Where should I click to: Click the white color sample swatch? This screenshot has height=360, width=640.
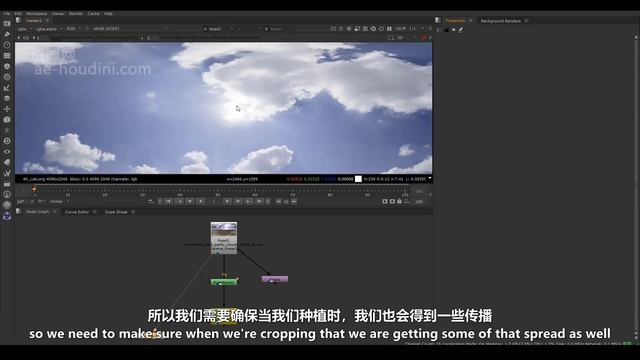tap(358, 179)
